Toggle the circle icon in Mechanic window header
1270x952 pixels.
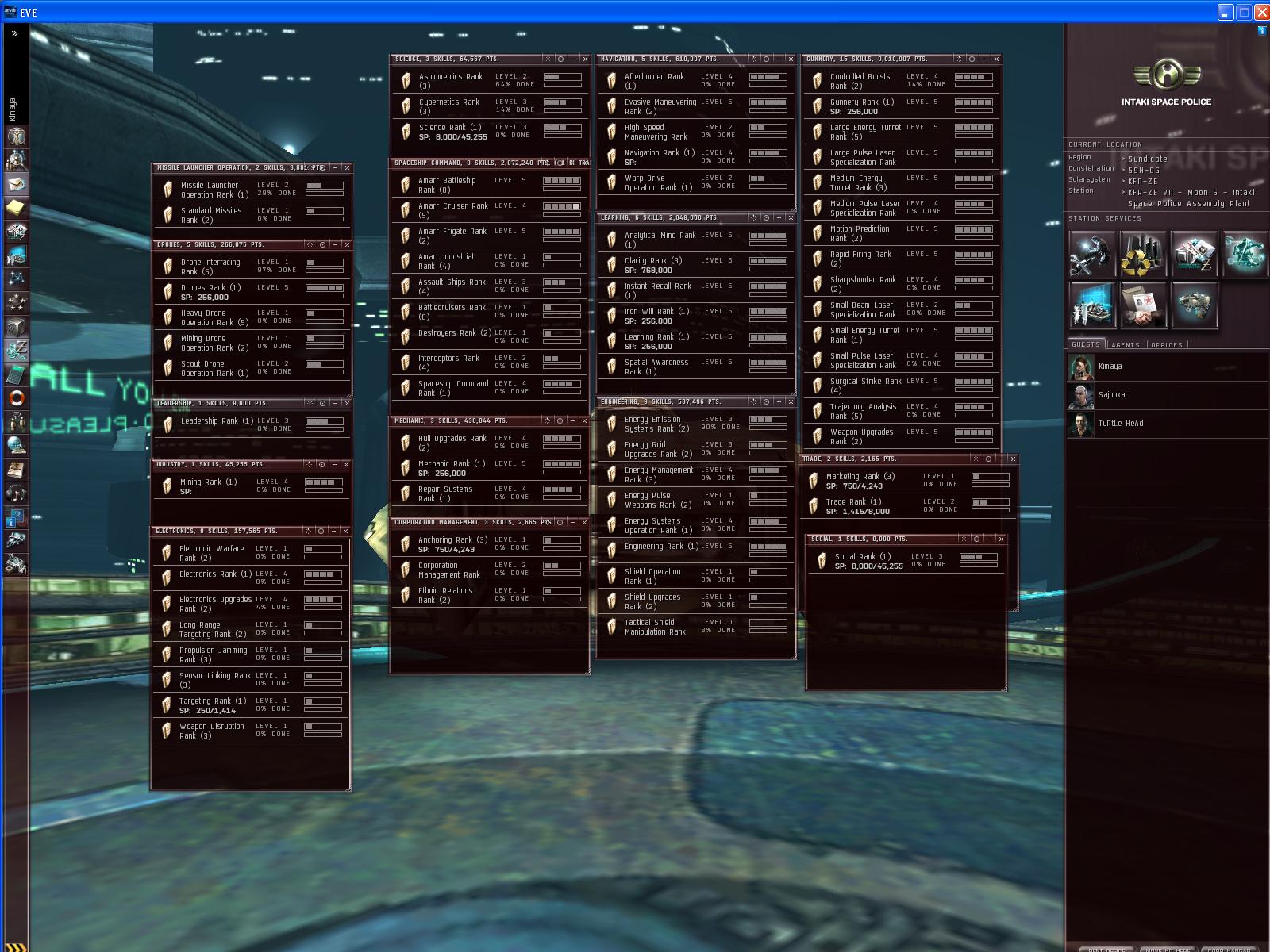(x=560, y=421)
